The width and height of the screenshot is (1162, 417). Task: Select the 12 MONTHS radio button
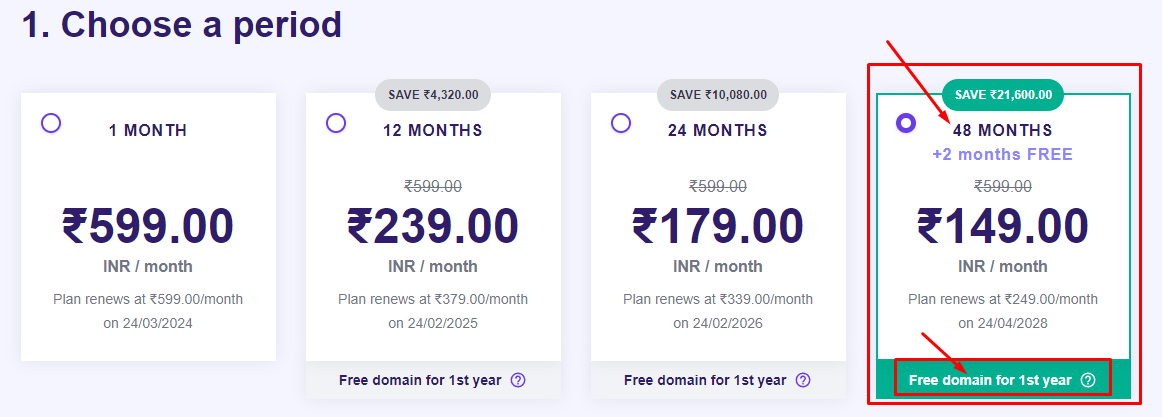click(336, 123)
